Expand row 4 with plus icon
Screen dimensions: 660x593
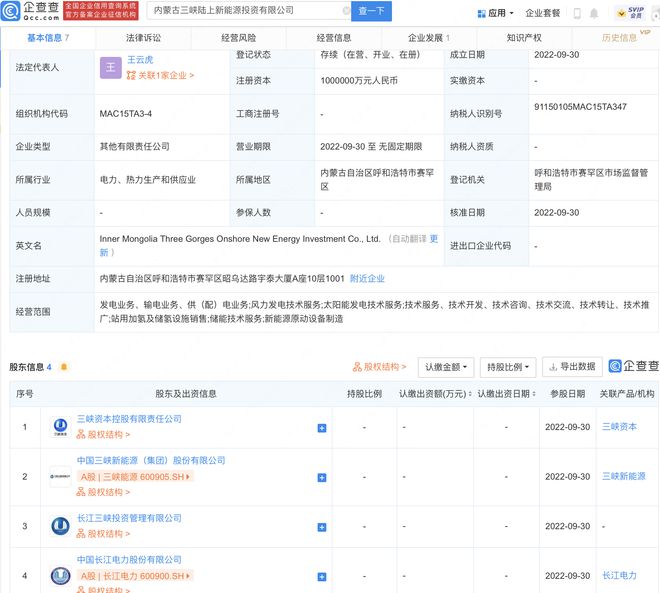point(322,577)
